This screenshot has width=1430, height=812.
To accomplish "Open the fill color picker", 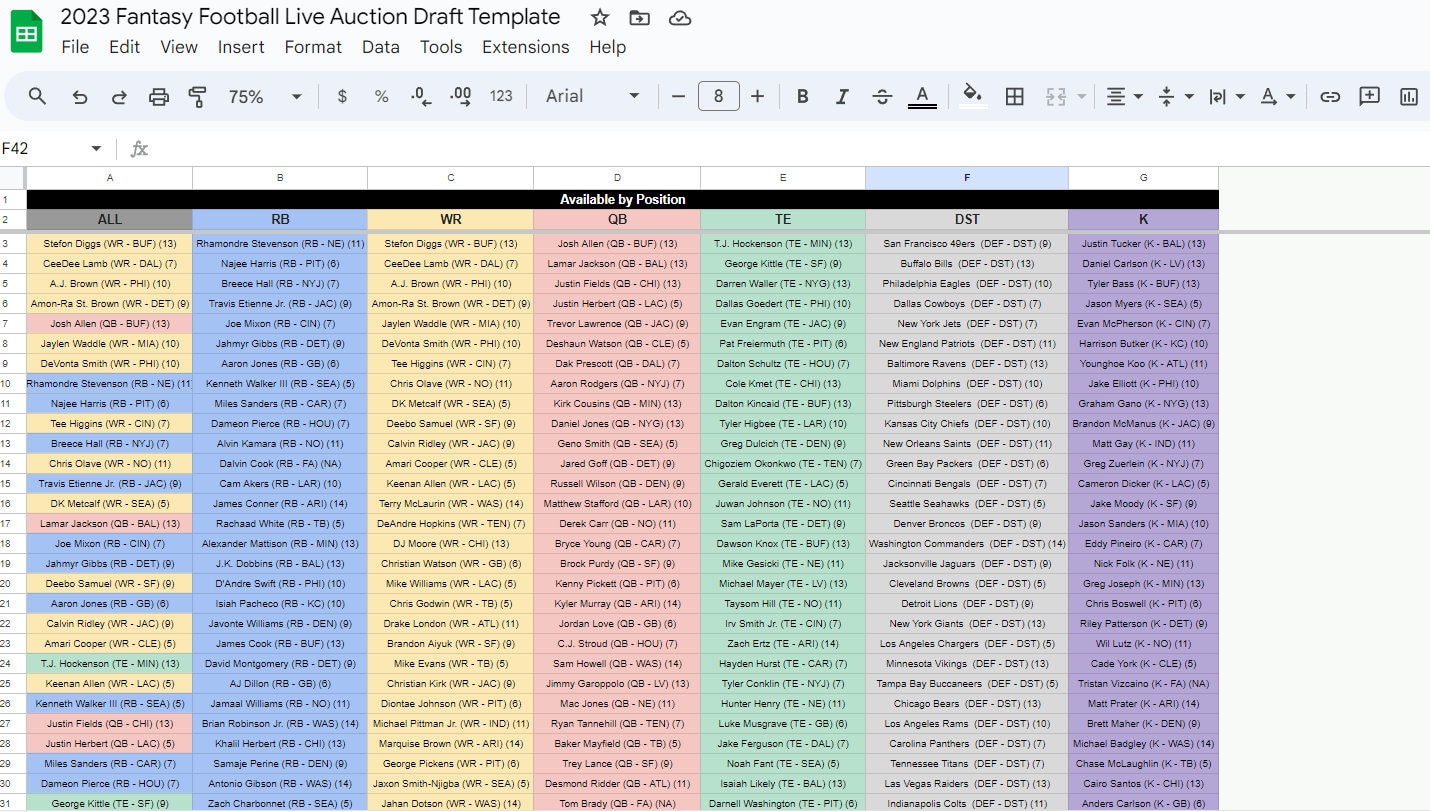I will pos(971,96).
